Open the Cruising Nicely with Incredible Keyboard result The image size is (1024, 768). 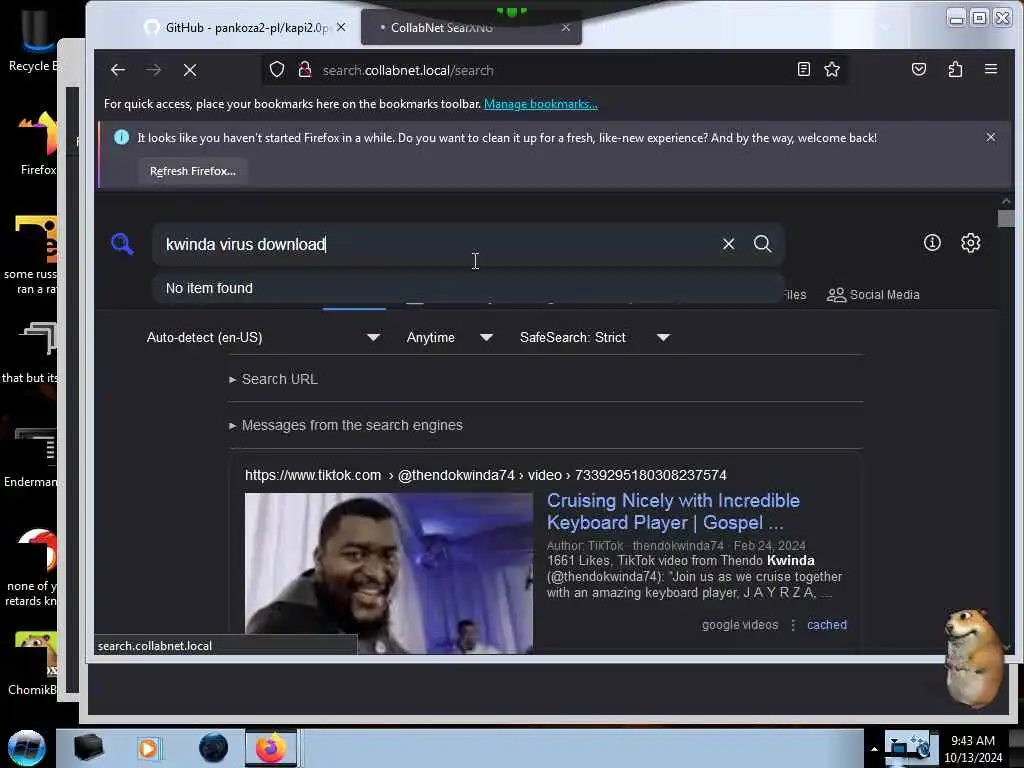[673, 511]
